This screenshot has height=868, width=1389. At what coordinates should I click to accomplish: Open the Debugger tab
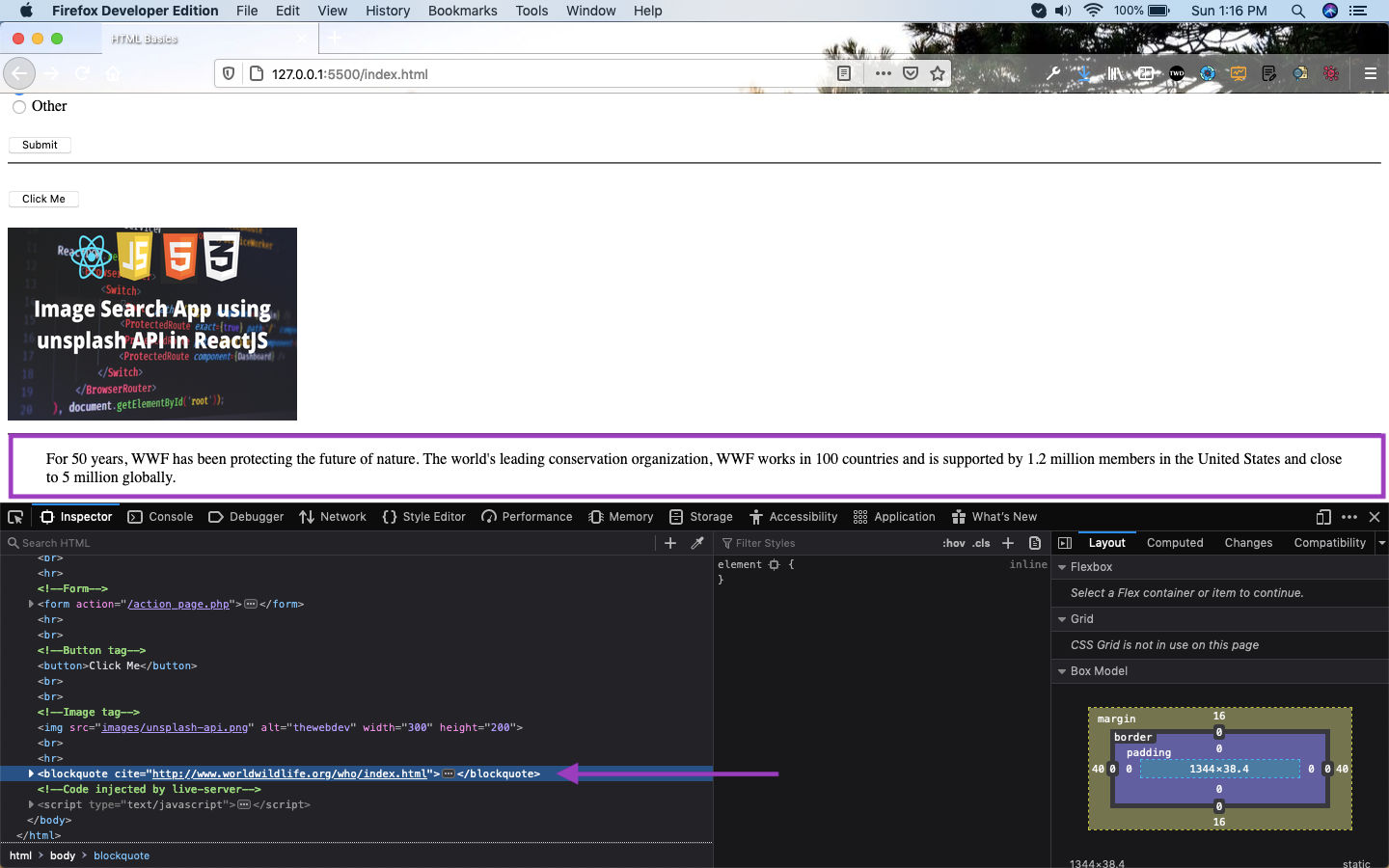246,517
